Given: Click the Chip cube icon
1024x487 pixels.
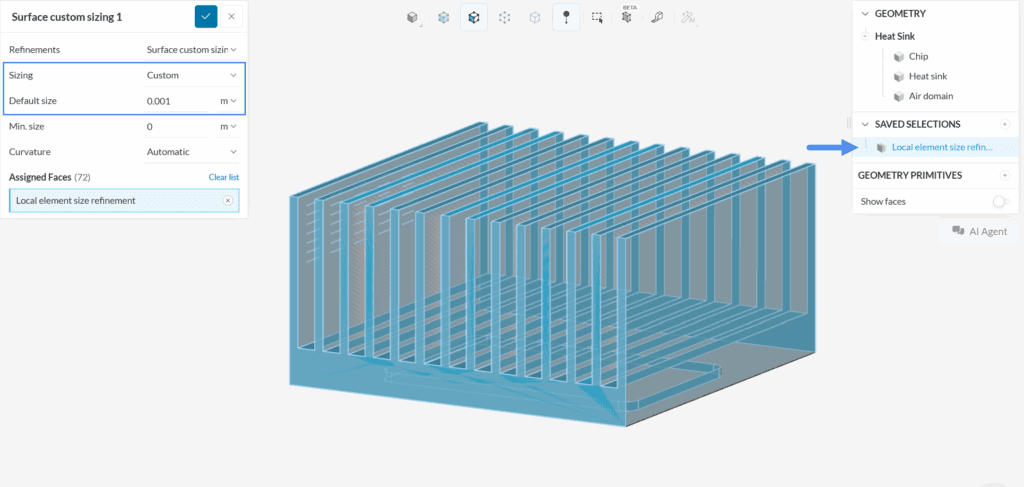Looking at the screenshot, I should pos(899,57).
